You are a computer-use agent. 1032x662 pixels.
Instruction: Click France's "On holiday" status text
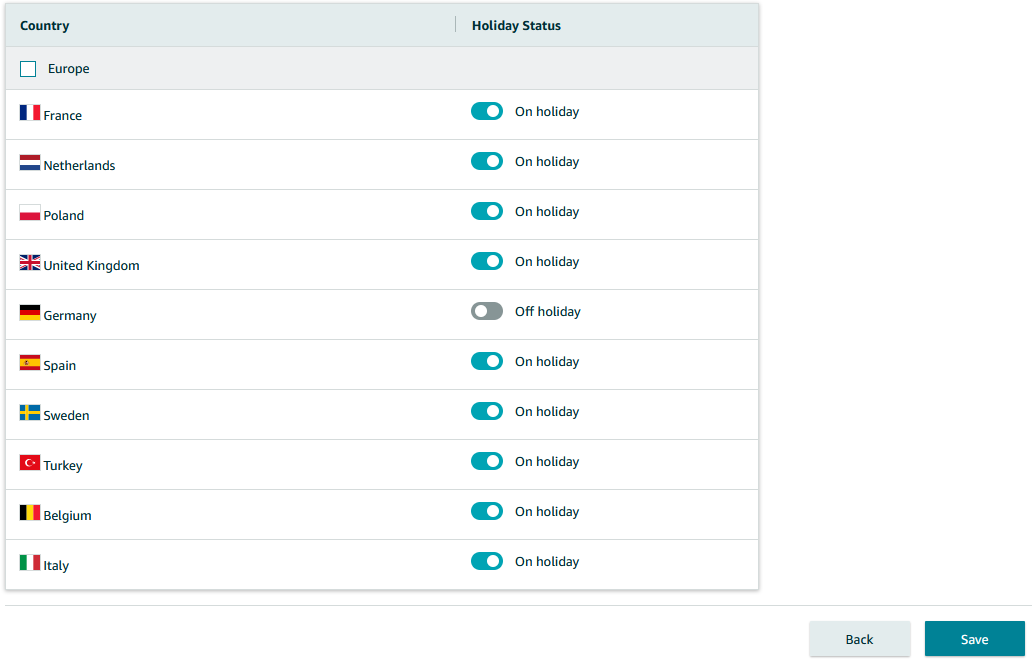[547, 112]
